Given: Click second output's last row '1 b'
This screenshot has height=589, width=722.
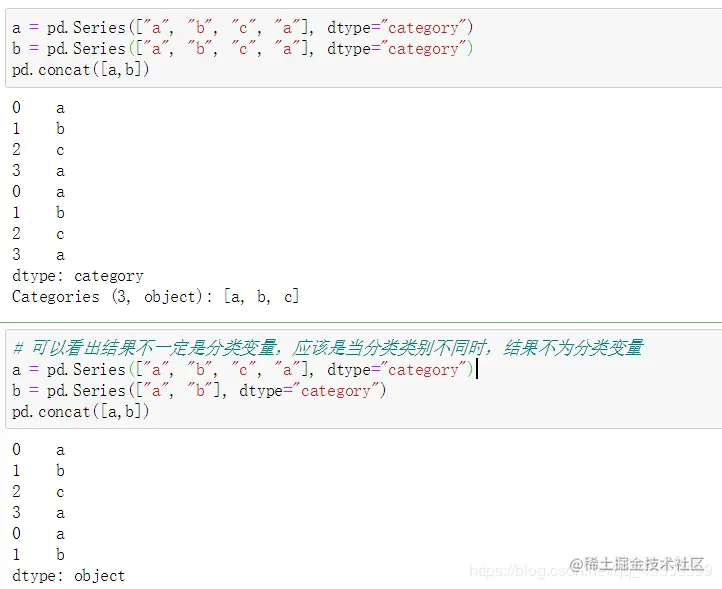Looking at the screenshot, I should pyautogui.click(x=39, y=554).
